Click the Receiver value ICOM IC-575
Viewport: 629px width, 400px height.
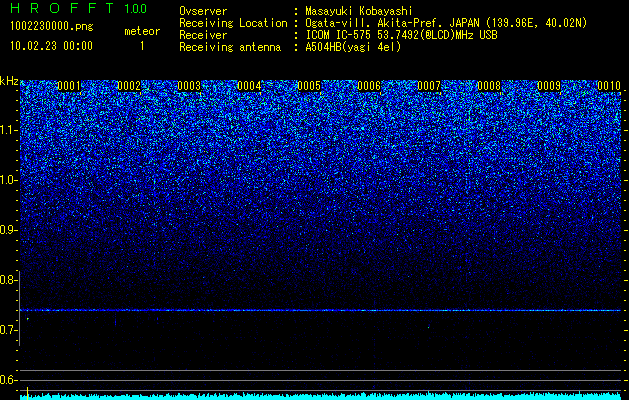pyautogui.click(x=340, y=35)
